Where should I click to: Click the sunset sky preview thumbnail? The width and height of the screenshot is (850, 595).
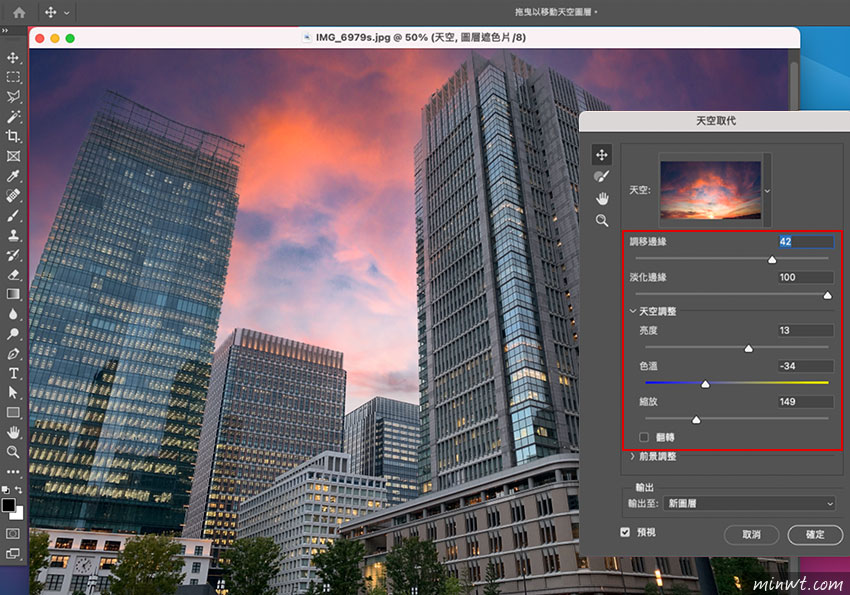[710, 190]
